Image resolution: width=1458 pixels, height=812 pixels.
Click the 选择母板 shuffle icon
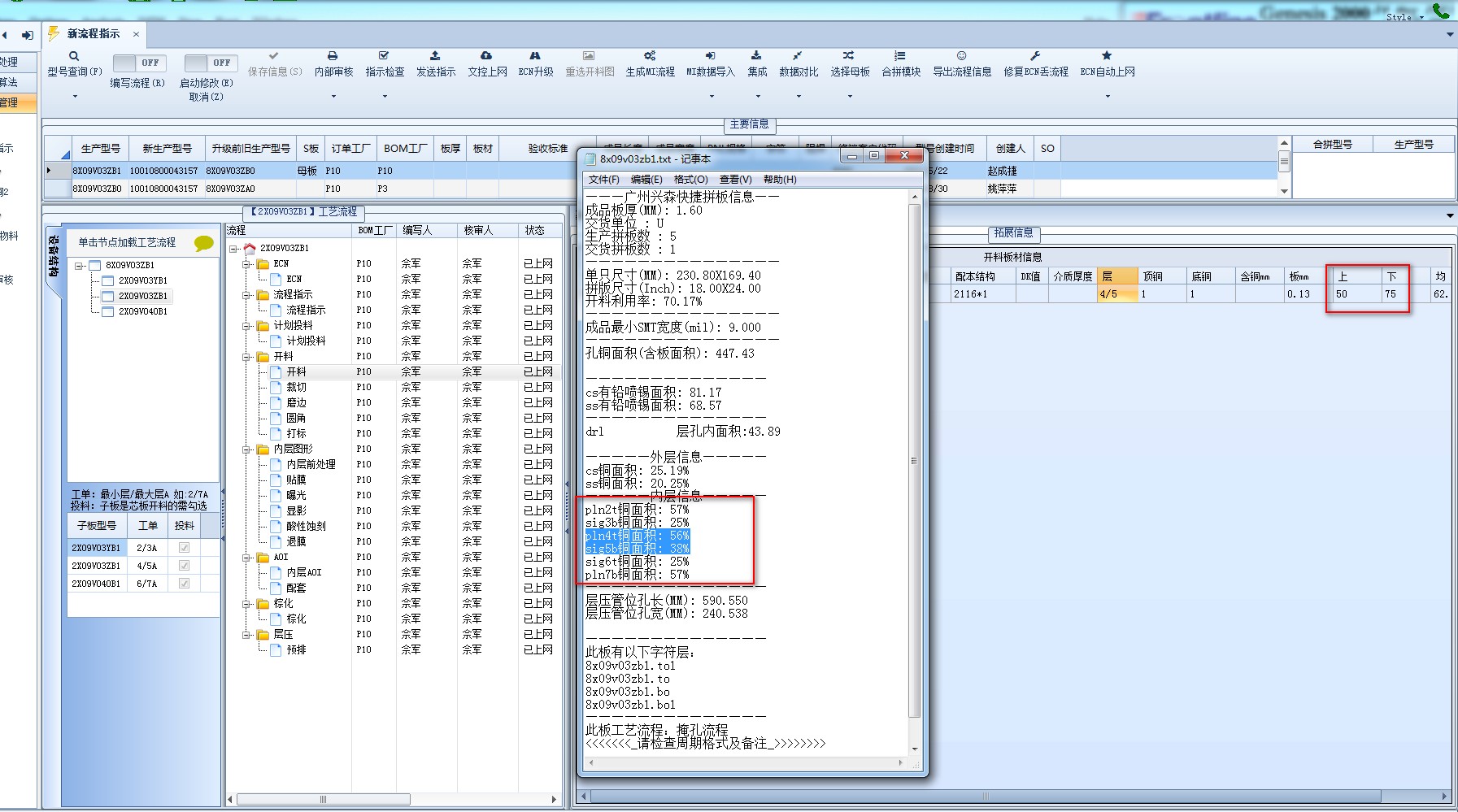pos(849,56)
